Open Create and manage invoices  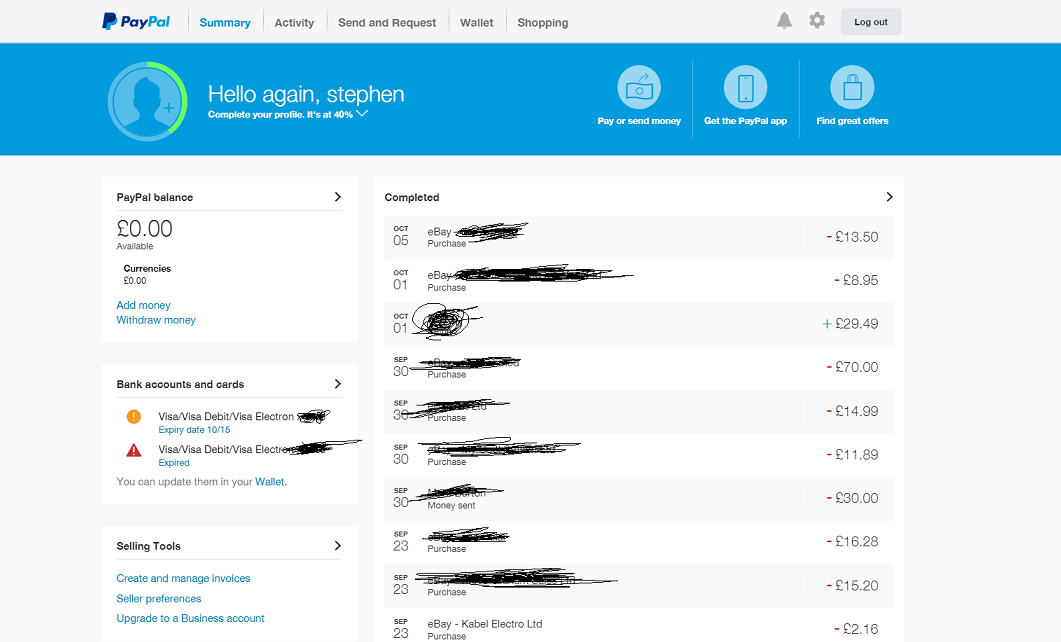pos(183,578)
